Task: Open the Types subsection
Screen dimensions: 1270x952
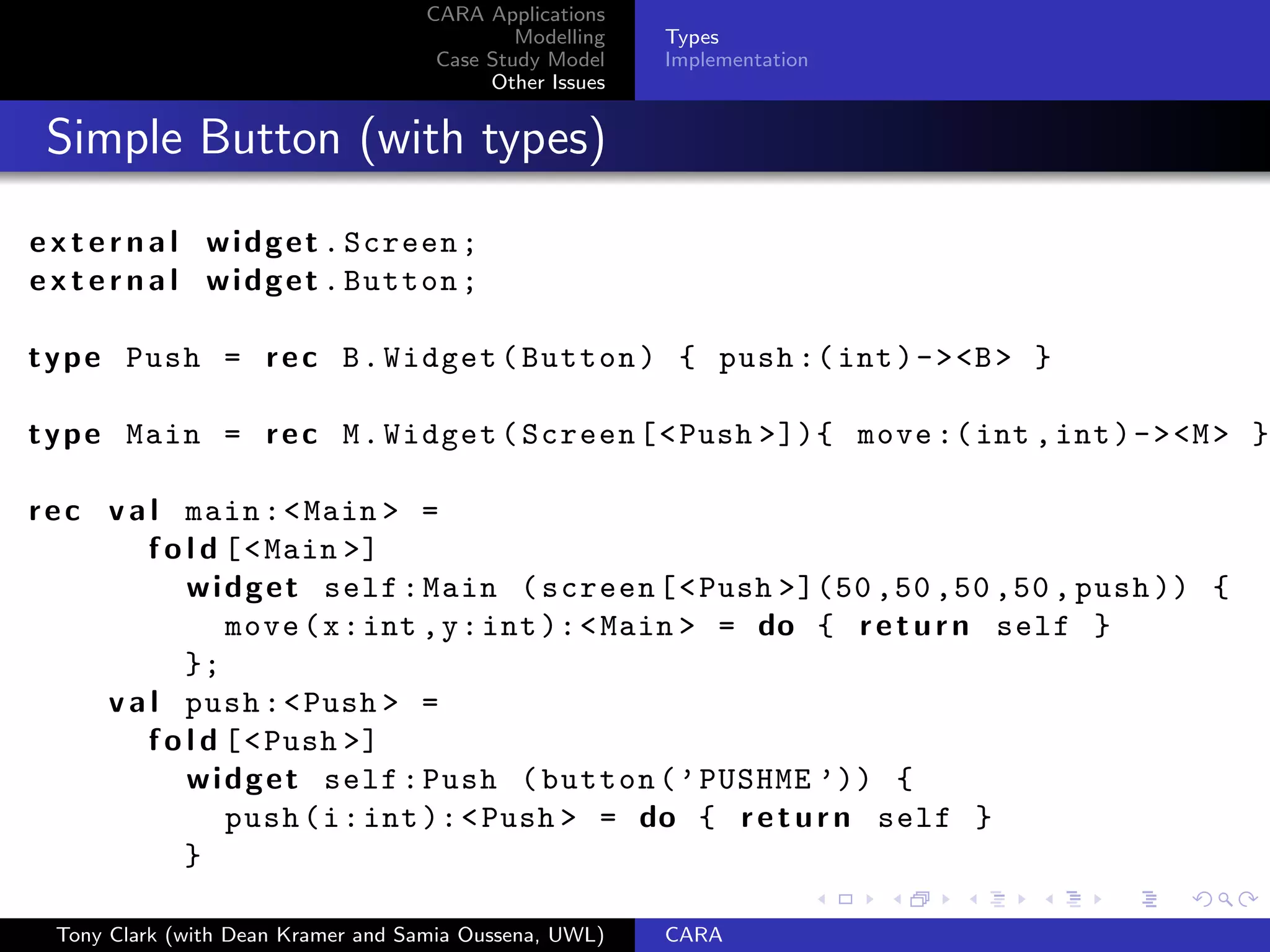Action: click(x=692, y=38)
